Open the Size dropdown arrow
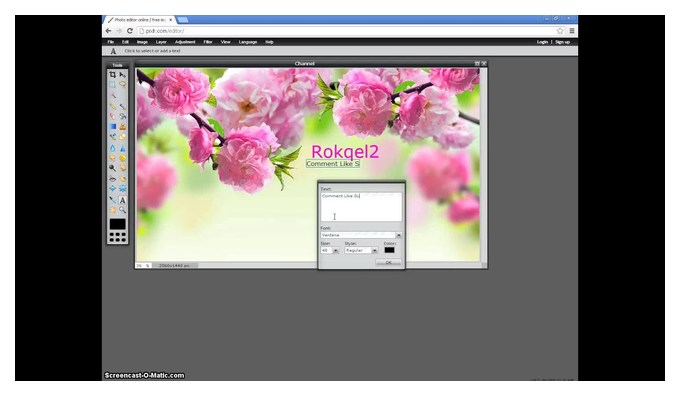 point(335,251)
